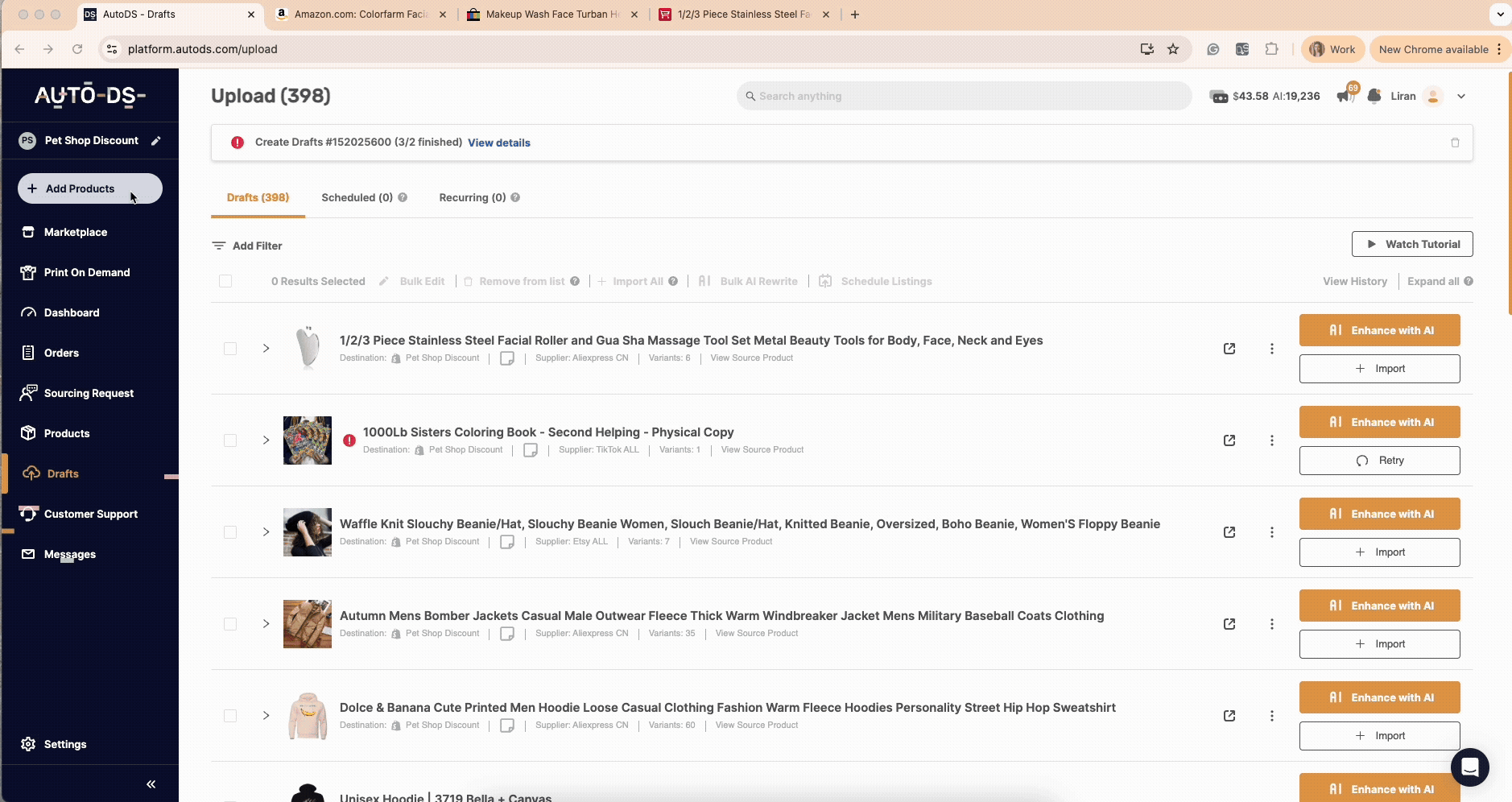Open the Messages panel
The width and height of the screenshot is (1512, 802).
[x=72, y=554]
